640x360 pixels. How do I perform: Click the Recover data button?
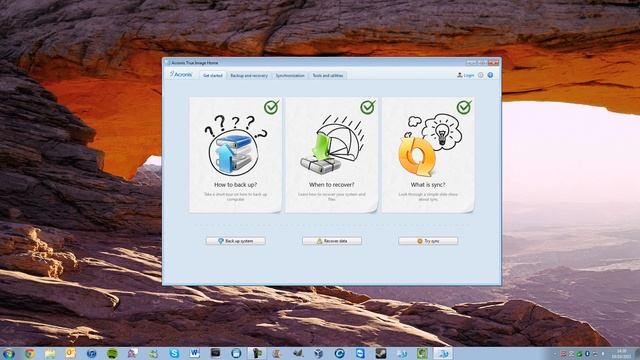pos(332,241)
